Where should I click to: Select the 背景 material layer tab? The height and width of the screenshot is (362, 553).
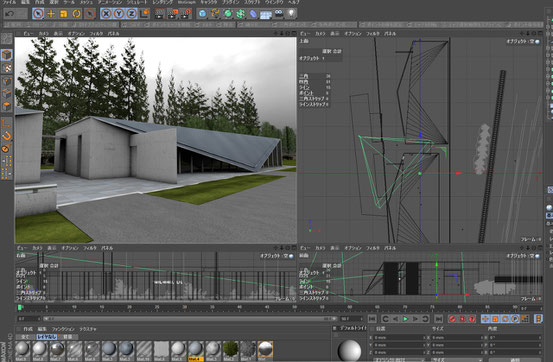point(68,337)
